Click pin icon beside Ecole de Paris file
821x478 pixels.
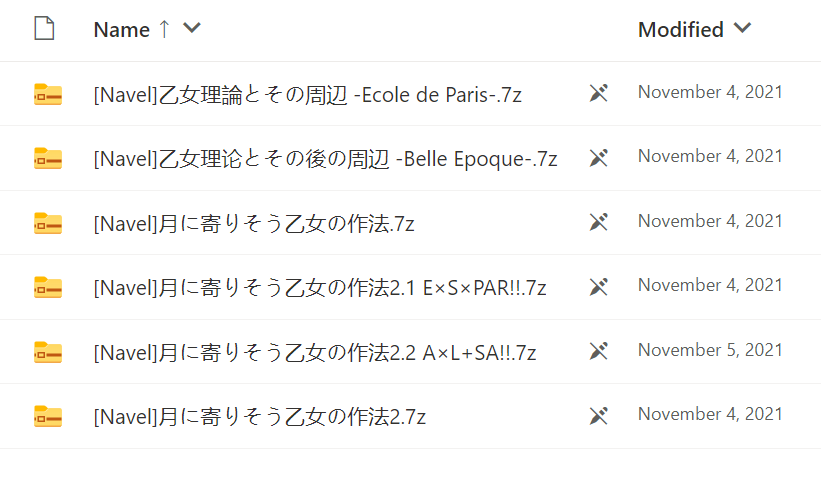click(598, 94)
